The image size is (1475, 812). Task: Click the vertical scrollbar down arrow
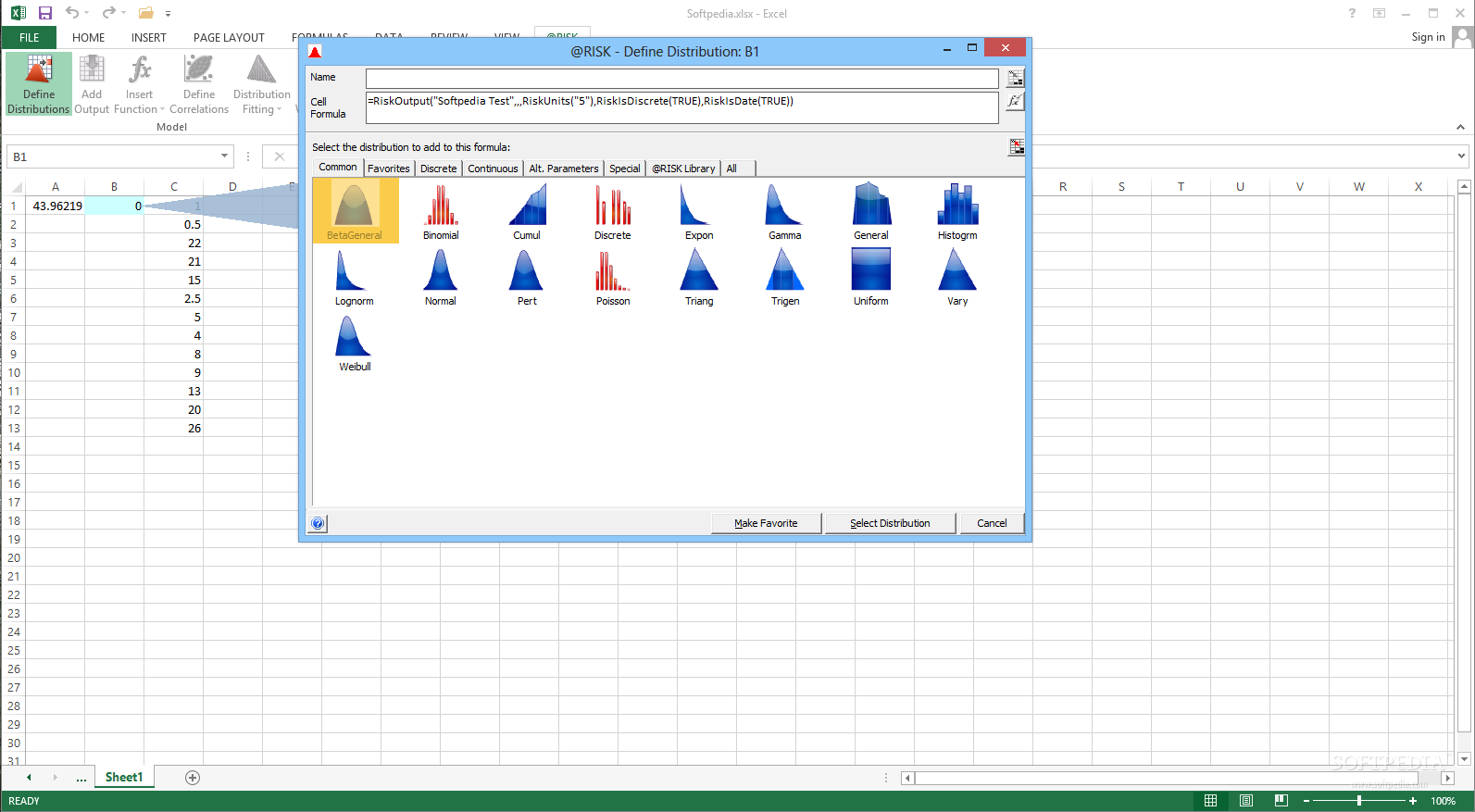pos(1464,759)
